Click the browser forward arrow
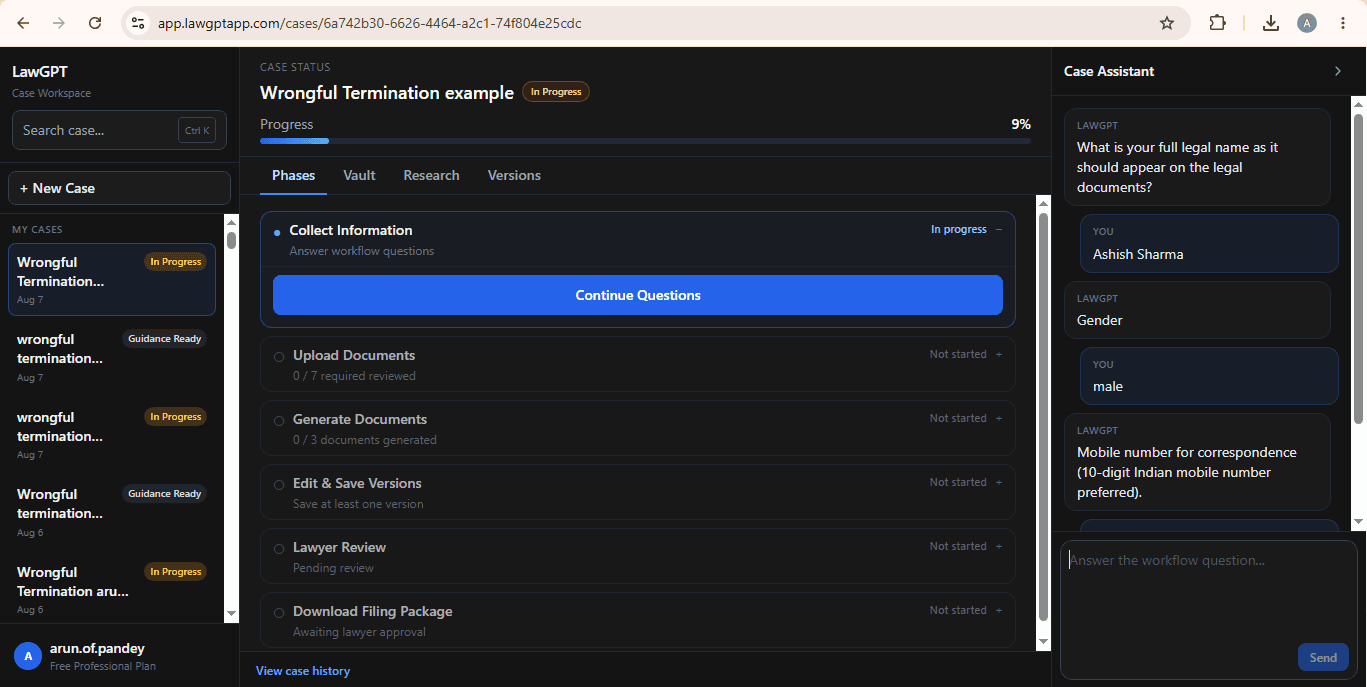This screenshot has width=1367, height=687. click(x=59, y=23)
